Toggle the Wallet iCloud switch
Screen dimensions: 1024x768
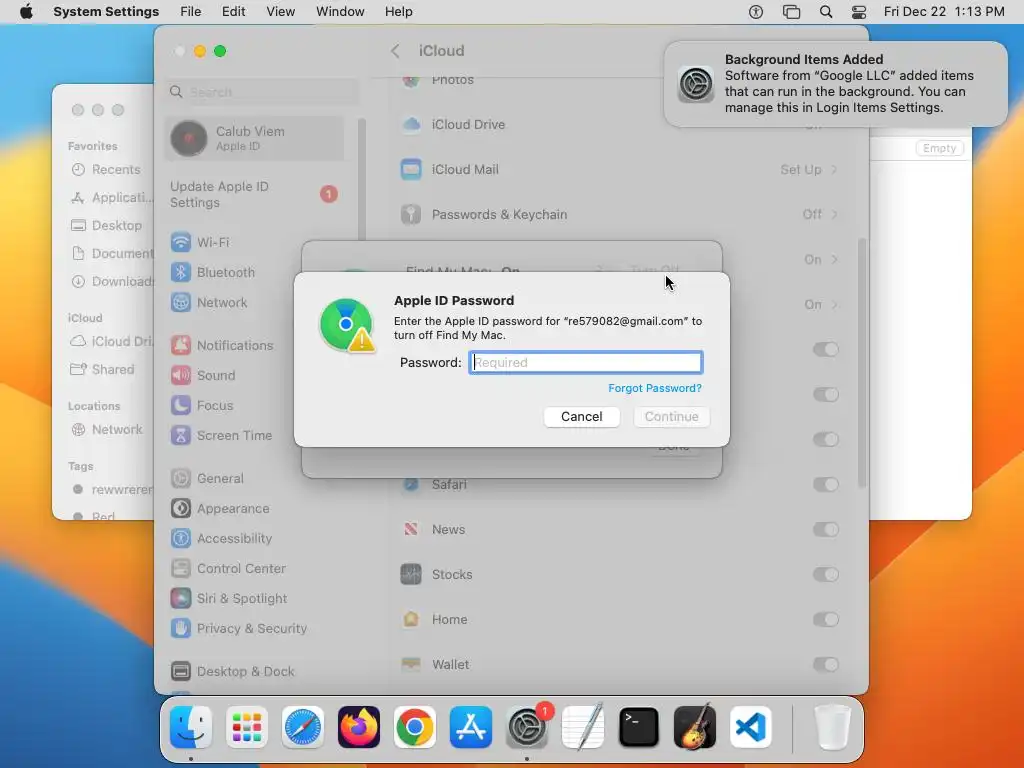pyautogui.click(x=825, y=665)
